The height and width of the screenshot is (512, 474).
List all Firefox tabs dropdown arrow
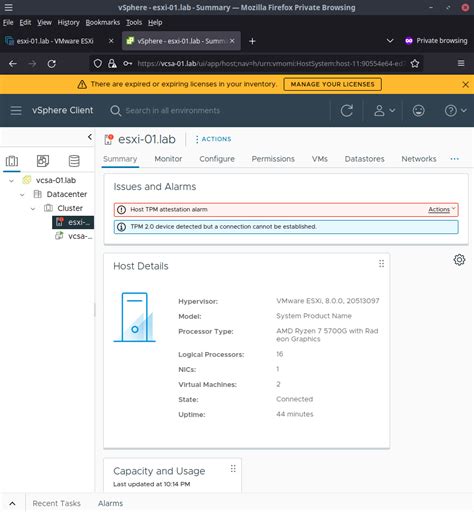(390, 41)
